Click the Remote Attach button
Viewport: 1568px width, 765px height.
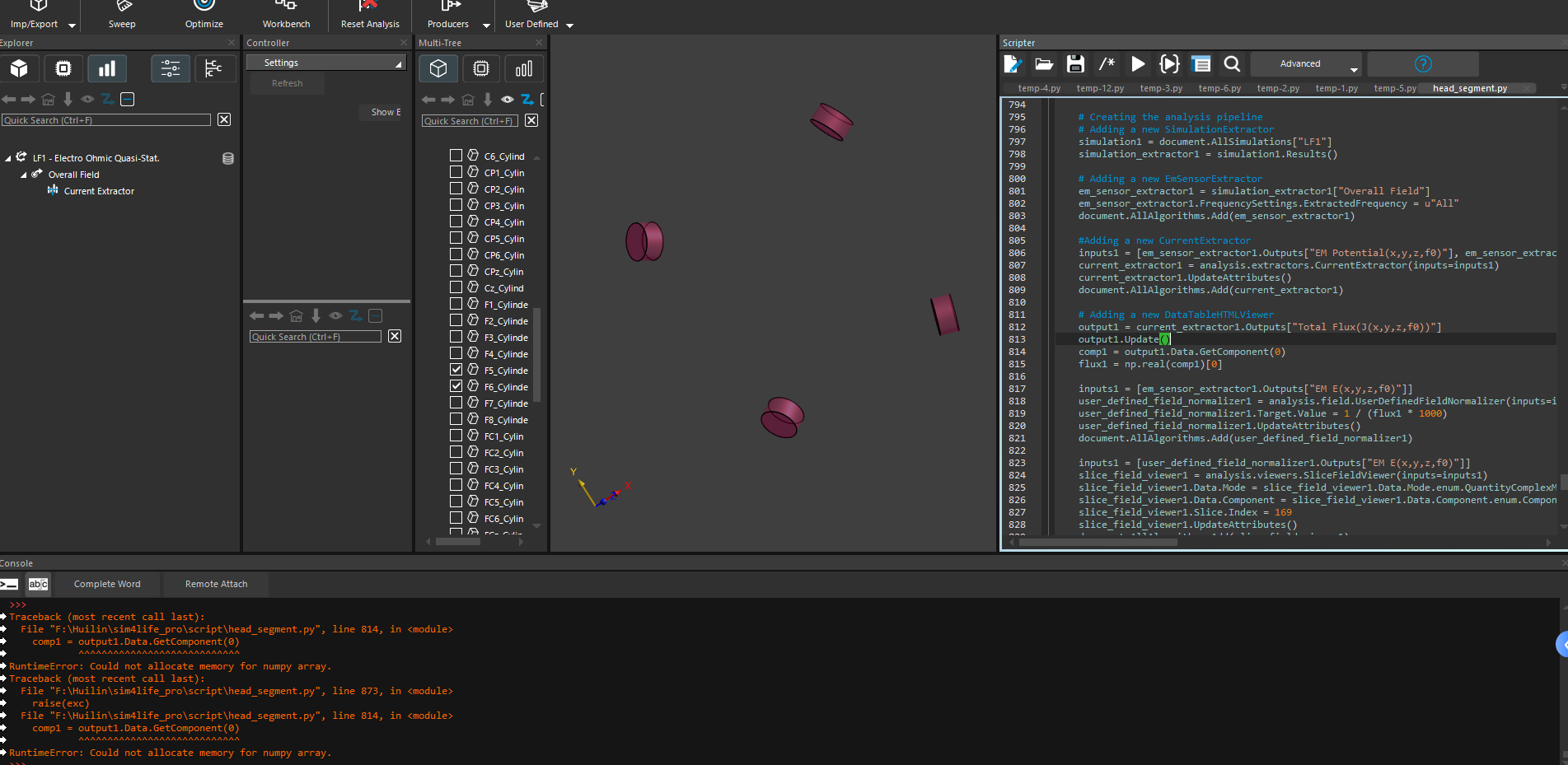(x=216, y=584)
